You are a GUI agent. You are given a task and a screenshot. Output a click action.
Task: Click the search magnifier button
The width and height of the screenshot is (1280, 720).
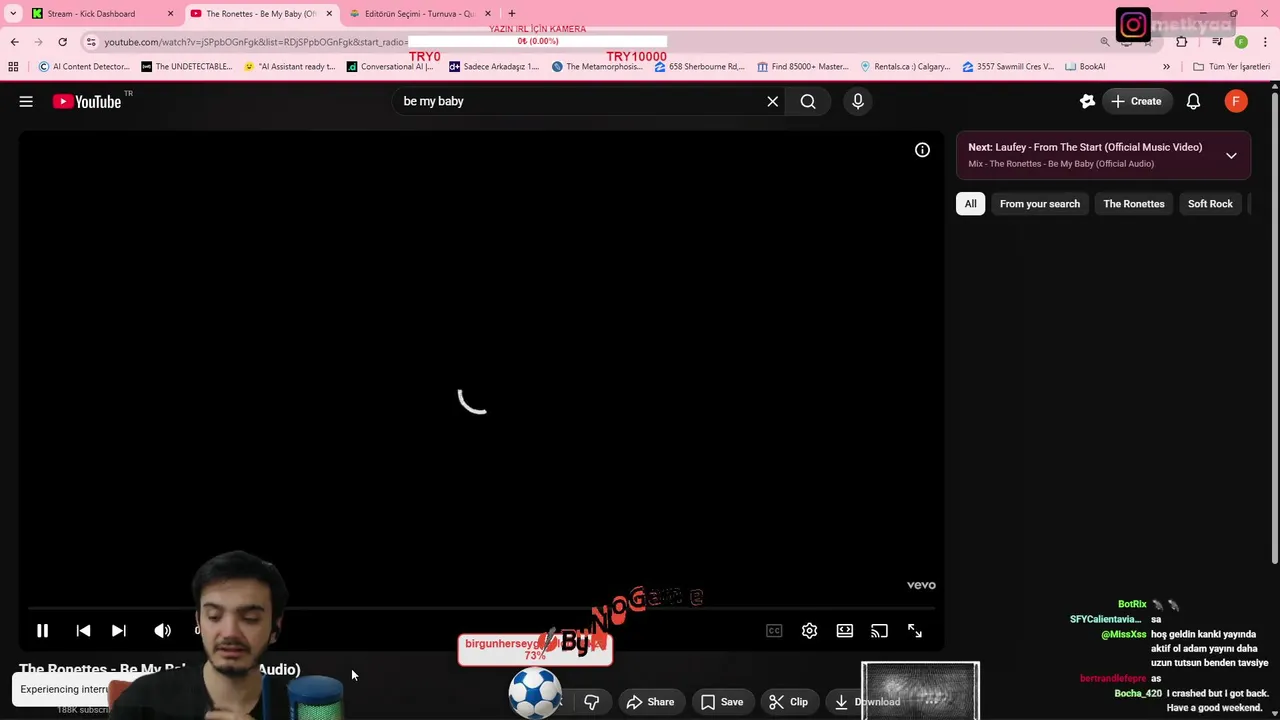(808, 101)
